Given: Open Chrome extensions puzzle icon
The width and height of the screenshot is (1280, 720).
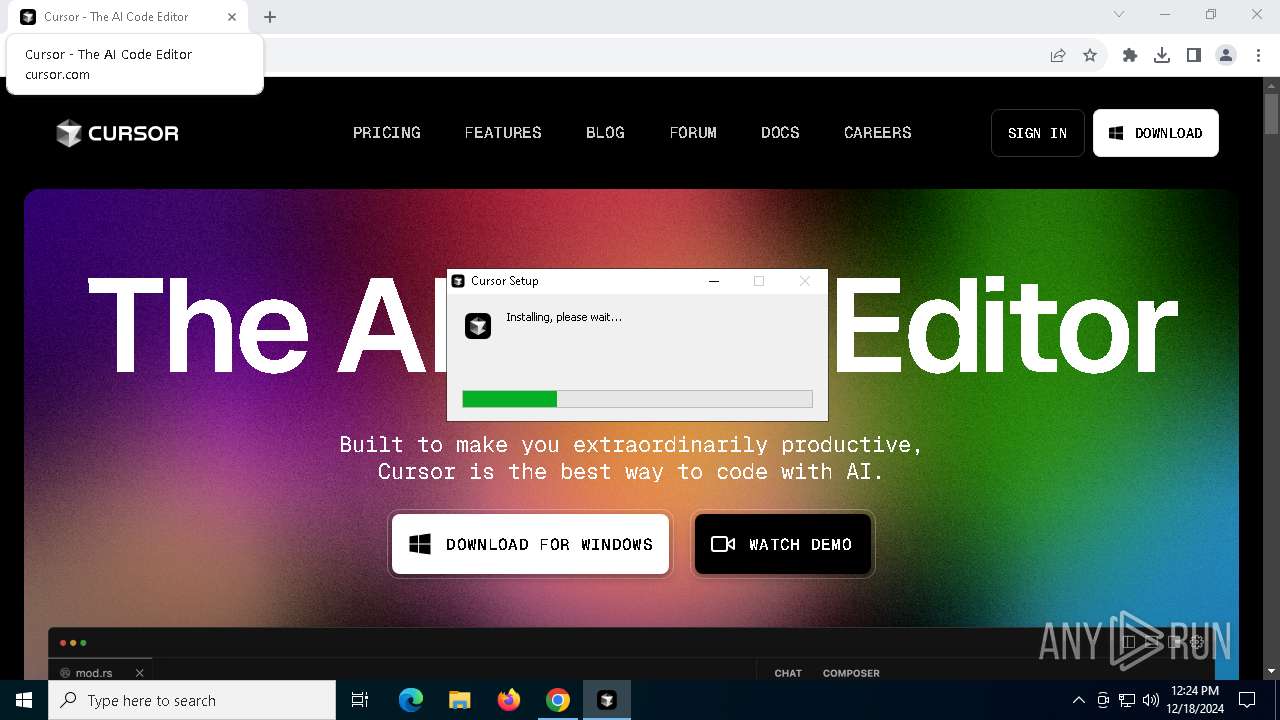Looking at the screenshot, I should click(1130, 55).
